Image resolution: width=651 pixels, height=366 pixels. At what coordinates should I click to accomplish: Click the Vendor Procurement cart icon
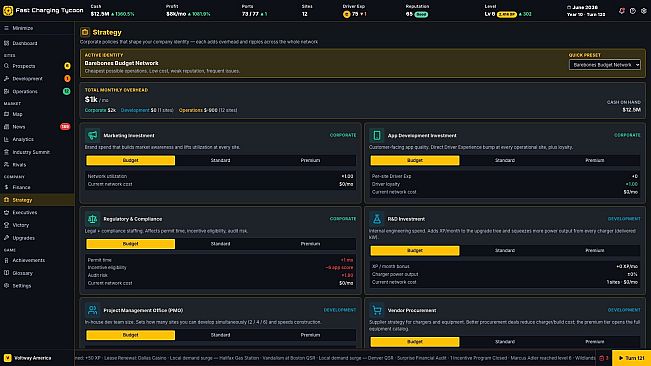377,310
